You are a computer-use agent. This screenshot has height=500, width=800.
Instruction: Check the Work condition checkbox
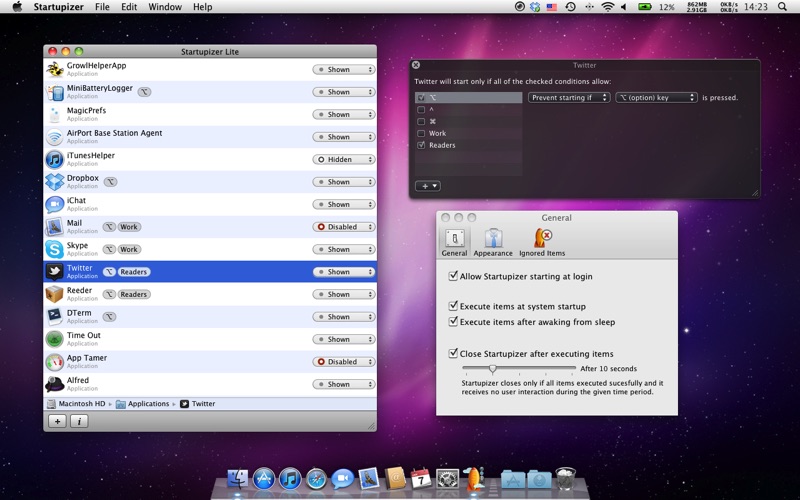(421, 133)
